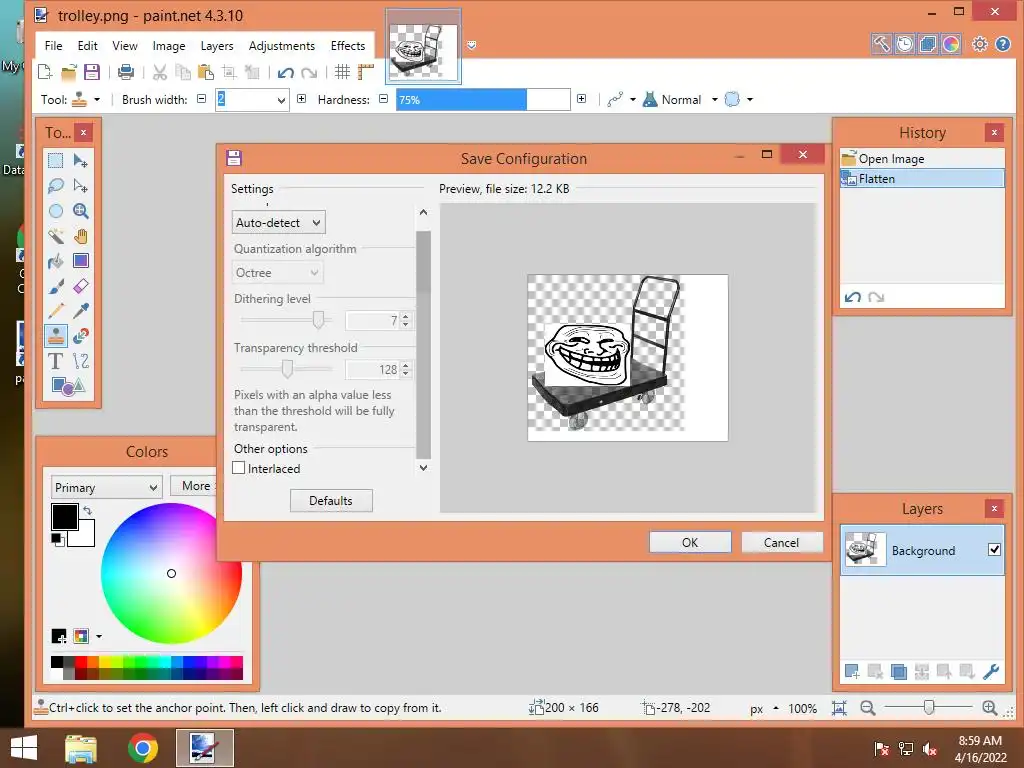Toggle History window button in top right
The image size is (1024, 768).
coord(904,44)
